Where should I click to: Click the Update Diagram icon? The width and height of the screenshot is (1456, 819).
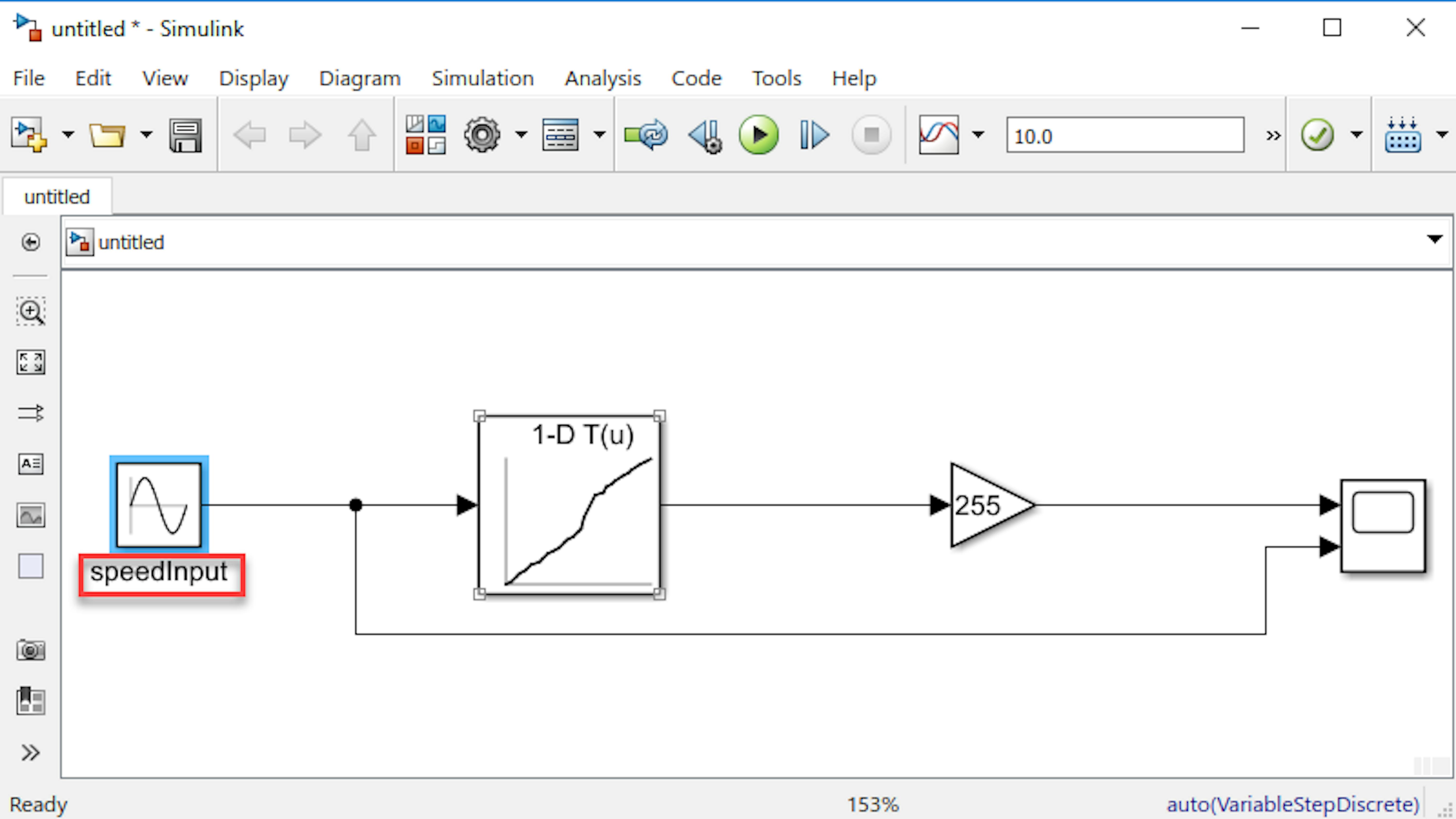(645, 135)
